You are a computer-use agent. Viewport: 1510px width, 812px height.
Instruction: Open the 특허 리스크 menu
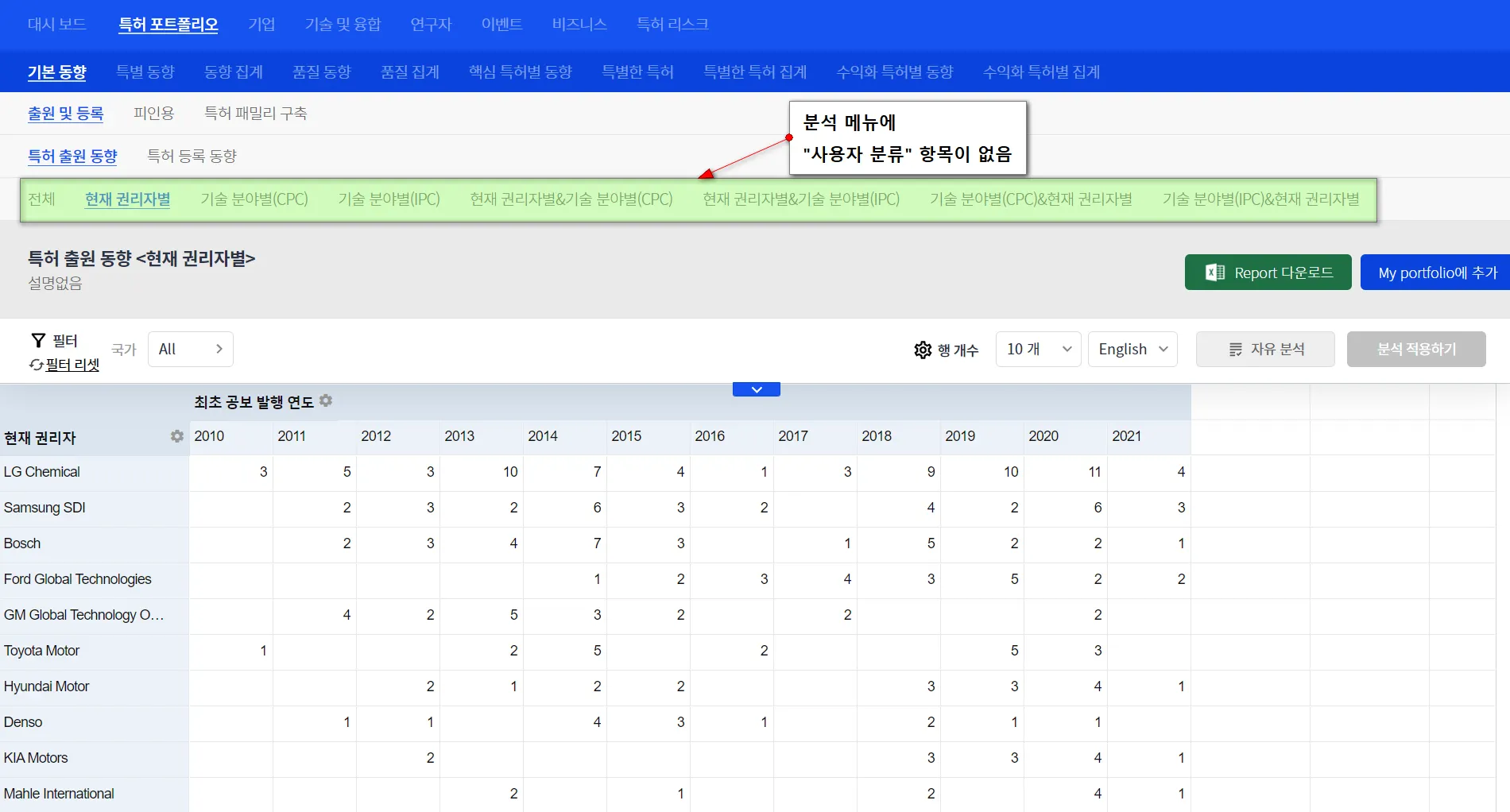(672, 24)
